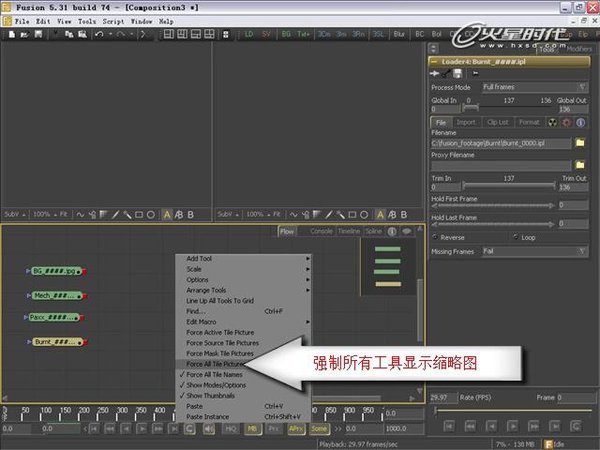
Task: Click the info icon next to Spline tab
Action: (392, 231)
